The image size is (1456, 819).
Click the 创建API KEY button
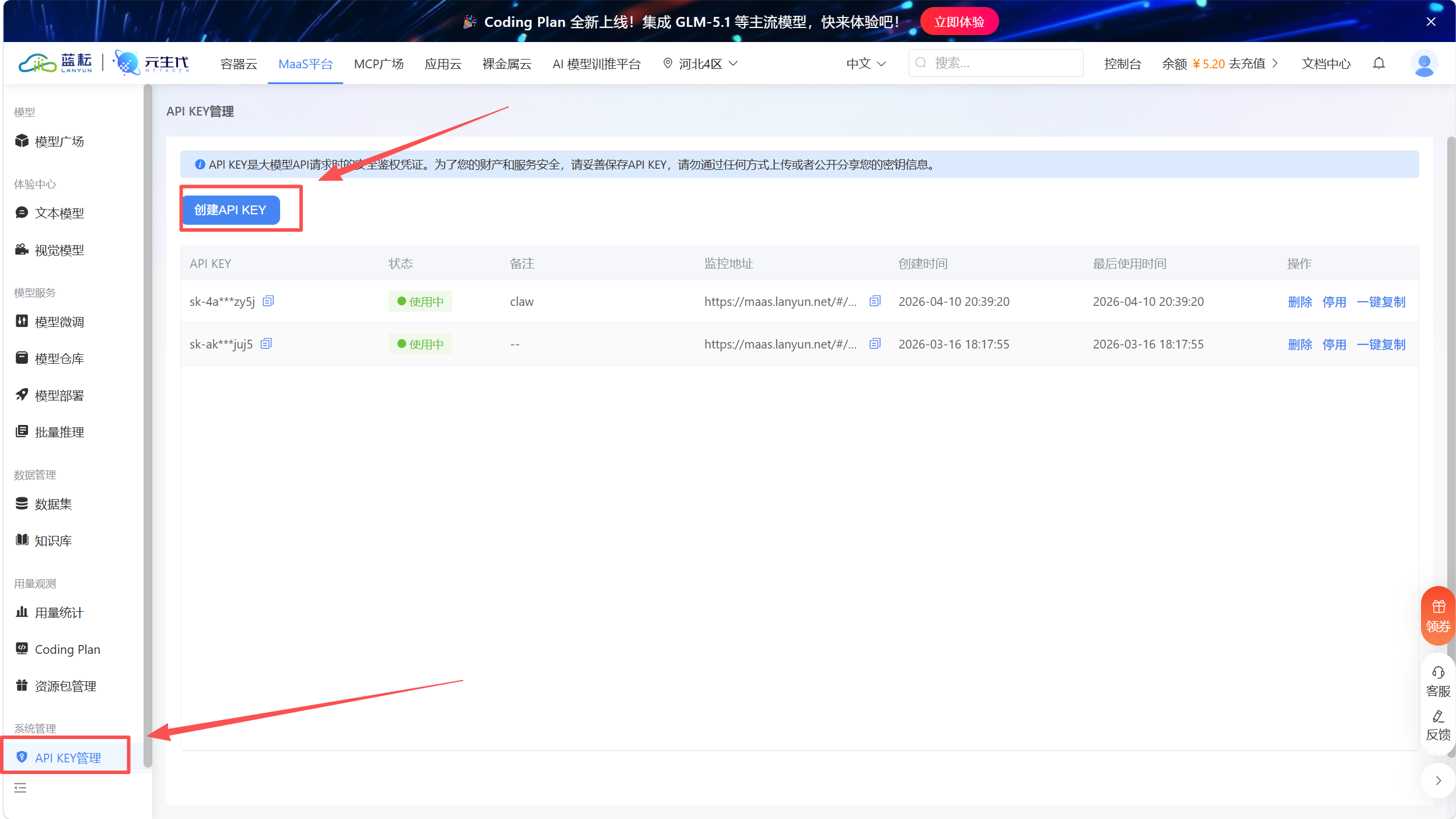[x=231, y=210]
